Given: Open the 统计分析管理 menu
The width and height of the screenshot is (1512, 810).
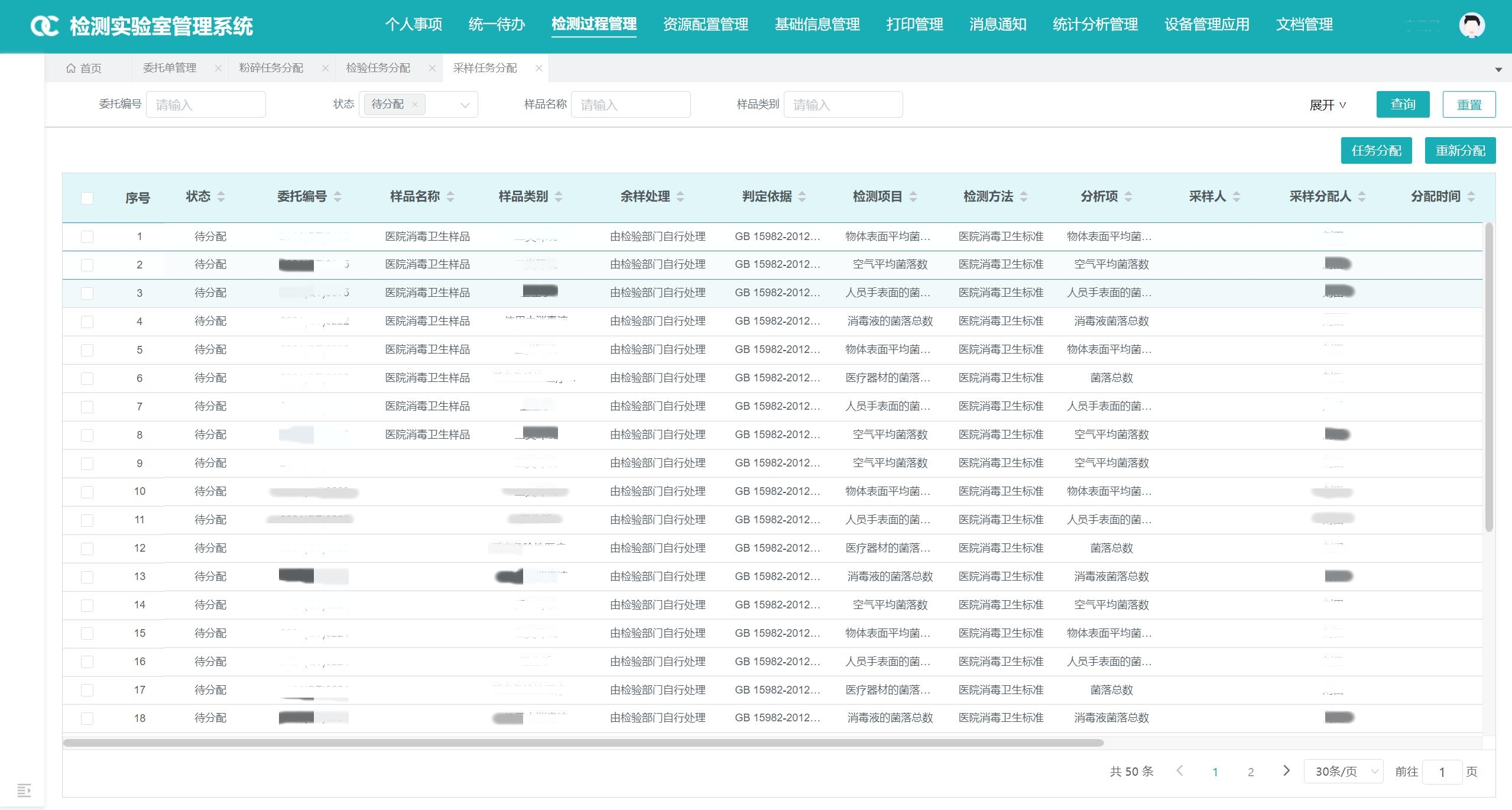Looking at the screenshot, I should pyautogui.click(x=1095, y=24).
